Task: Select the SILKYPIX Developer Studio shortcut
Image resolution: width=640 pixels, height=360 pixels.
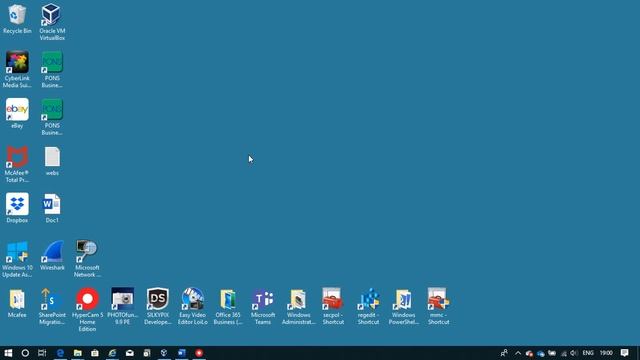Action: pos(158,306)
